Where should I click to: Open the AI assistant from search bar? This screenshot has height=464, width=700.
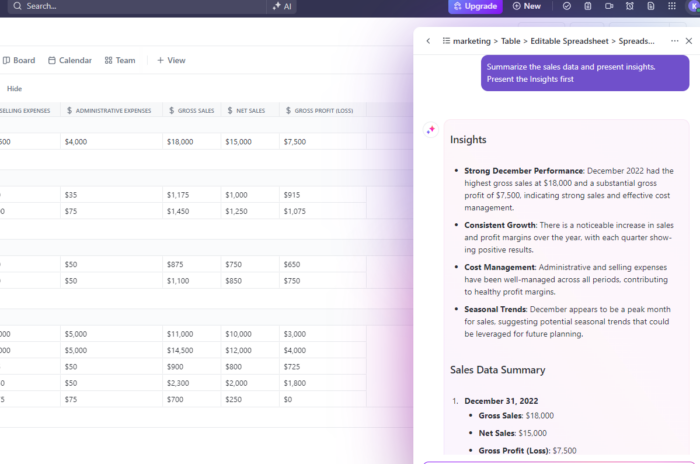(x=283, y=6)
